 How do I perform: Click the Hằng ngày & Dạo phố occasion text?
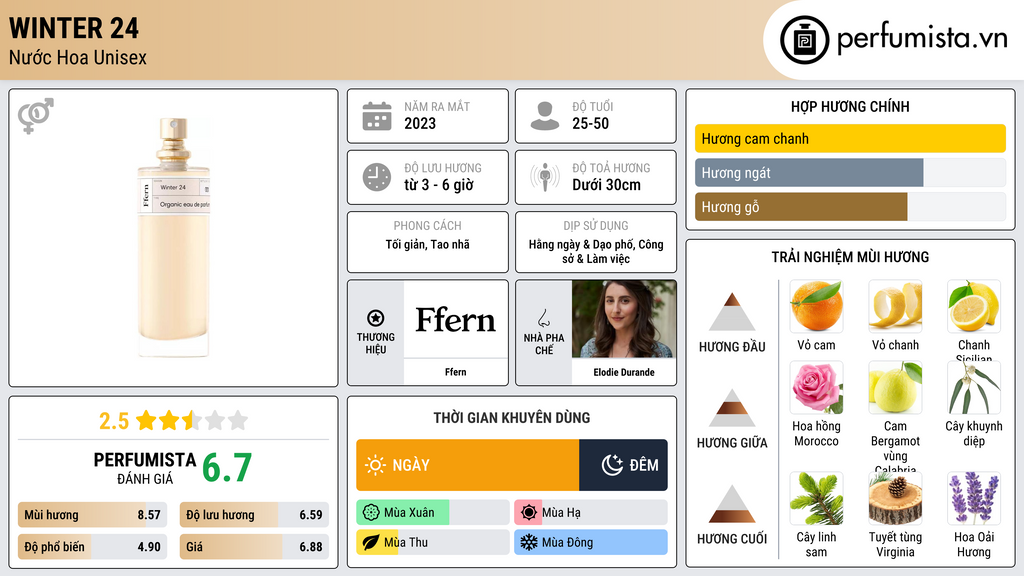[x=596, y=251]
